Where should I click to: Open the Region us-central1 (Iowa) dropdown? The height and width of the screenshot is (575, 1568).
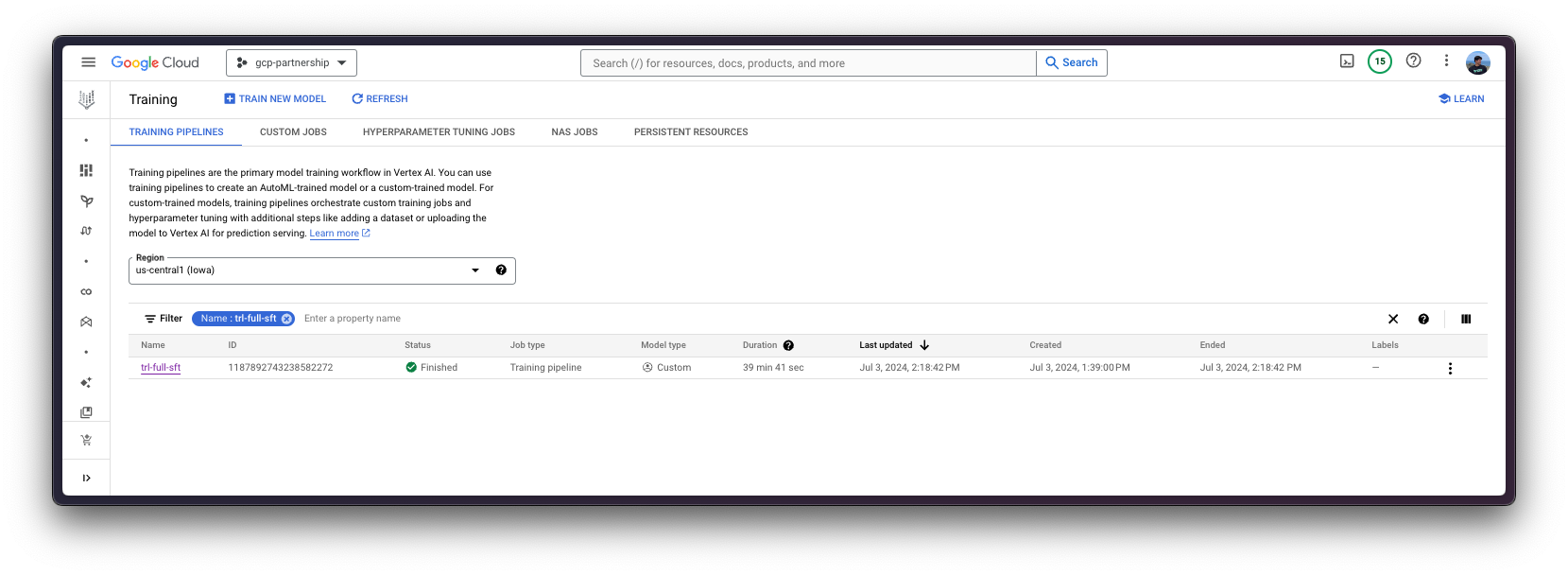click(x=321, y=270)
